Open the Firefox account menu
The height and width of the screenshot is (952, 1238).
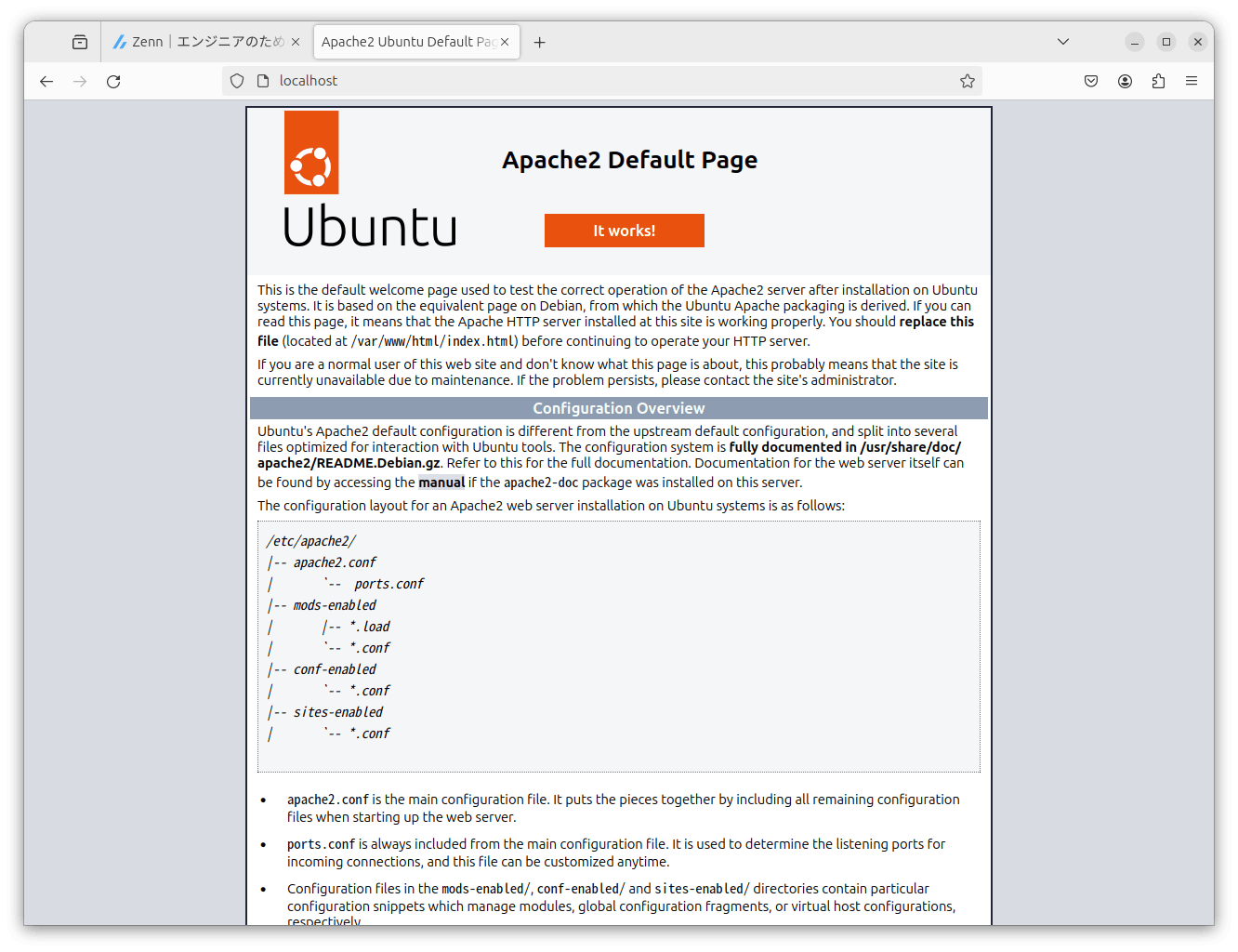click(x=1125, y=81)
